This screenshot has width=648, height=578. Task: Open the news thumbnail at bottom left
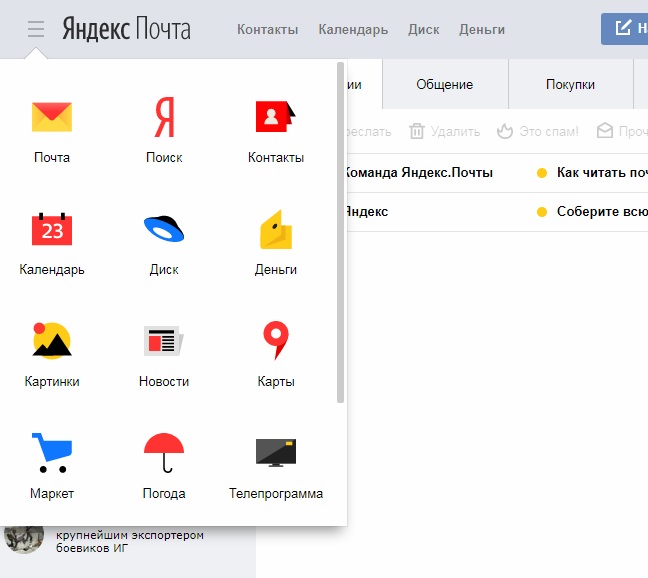click(24, 540)
